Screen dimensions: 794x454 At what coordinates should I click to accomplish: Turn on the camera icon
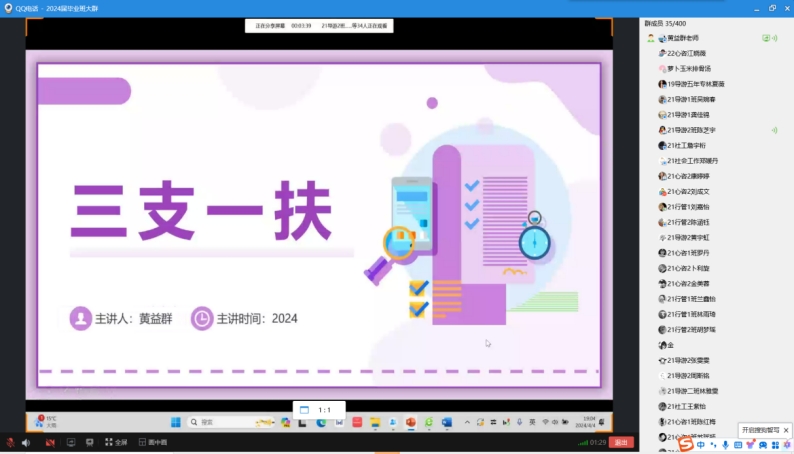(x=50, y=442)
